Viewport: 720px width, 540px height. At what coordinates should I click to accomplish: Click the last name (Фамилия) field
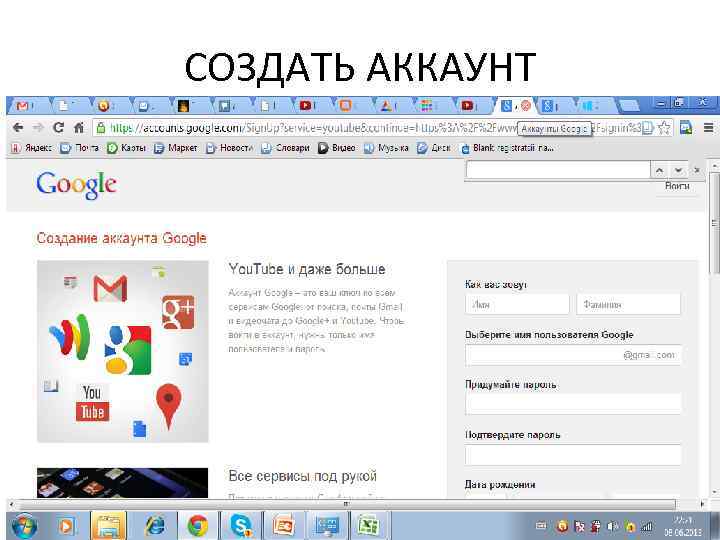pos(628,304)
